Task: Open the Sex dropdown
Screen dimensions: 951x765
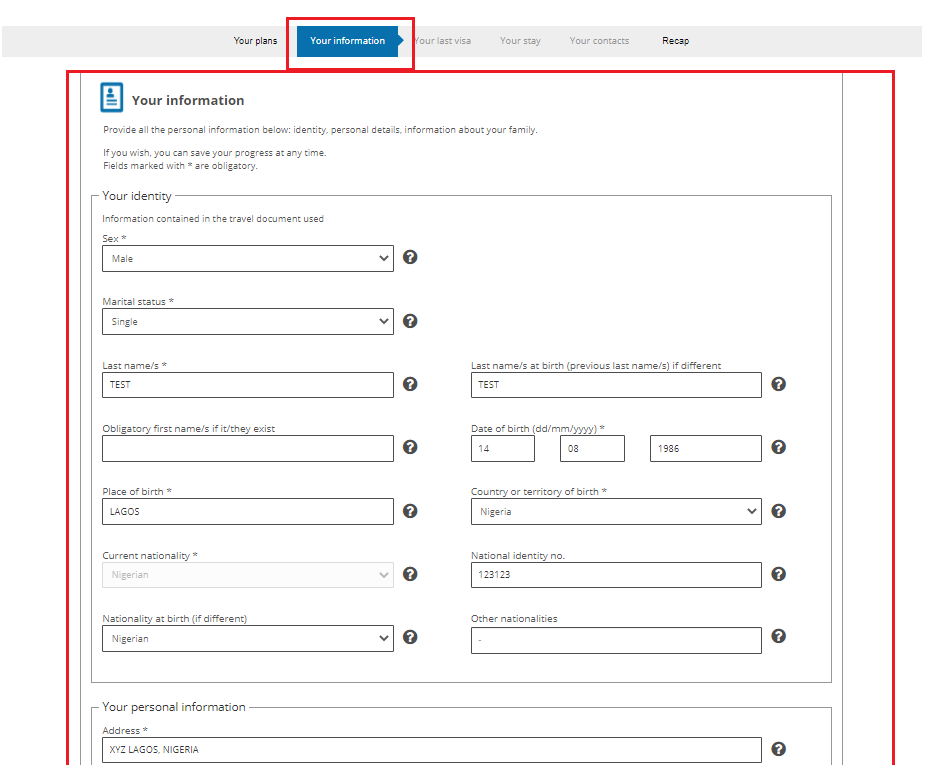Action: 247,259
